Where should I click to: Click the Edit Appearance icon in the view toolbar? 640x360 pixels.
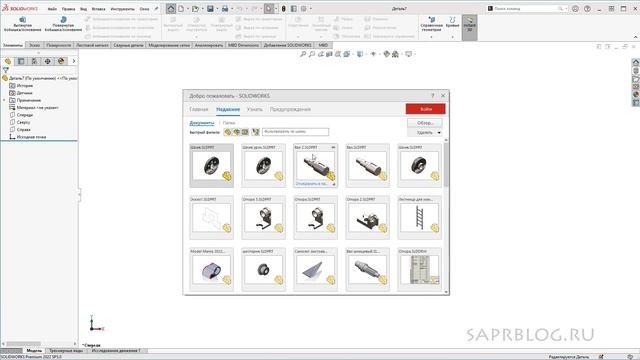click(387, 54)
